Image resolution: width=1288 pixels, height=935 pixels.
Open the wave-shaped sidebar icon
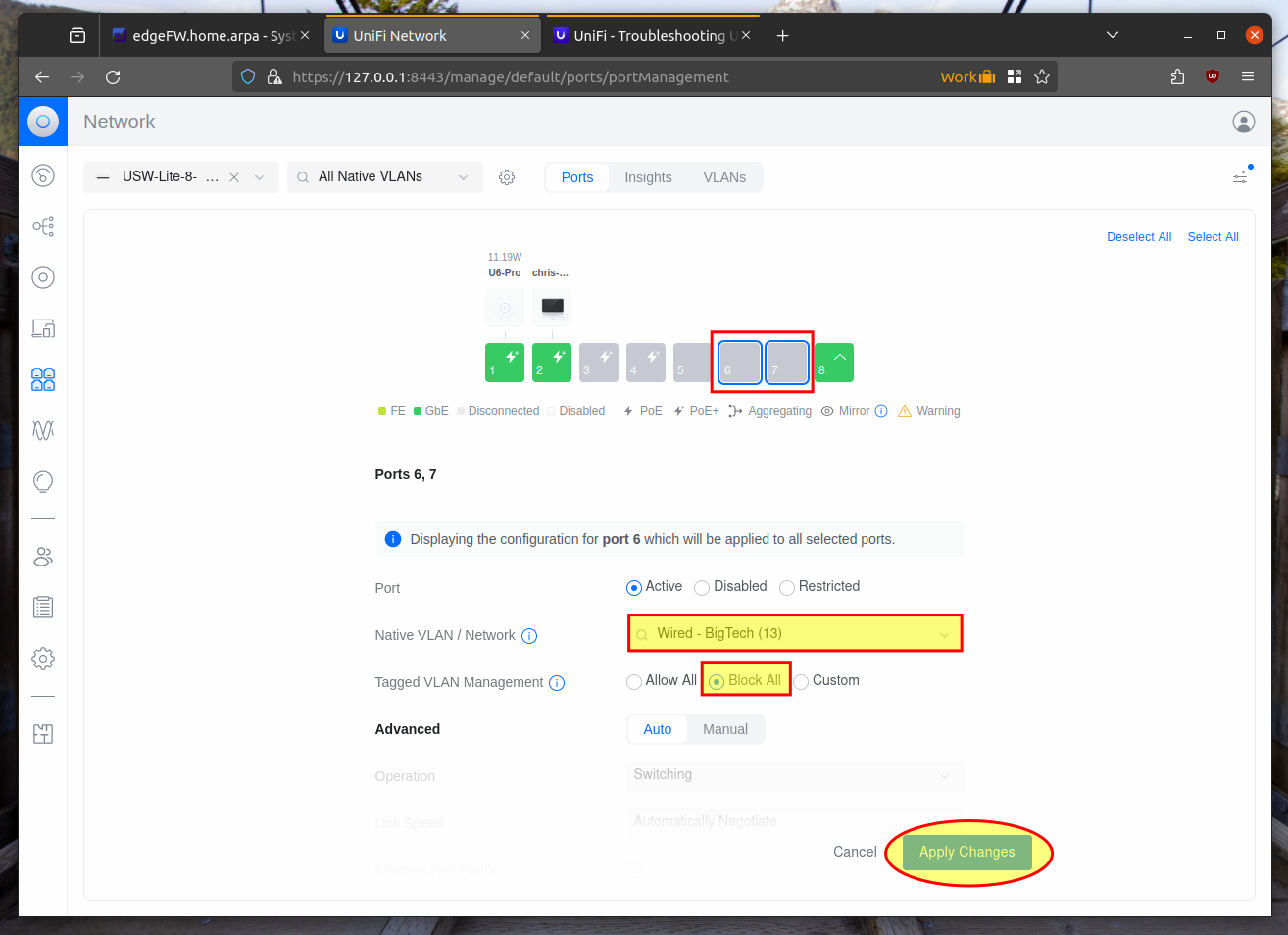tap(43, 430)
